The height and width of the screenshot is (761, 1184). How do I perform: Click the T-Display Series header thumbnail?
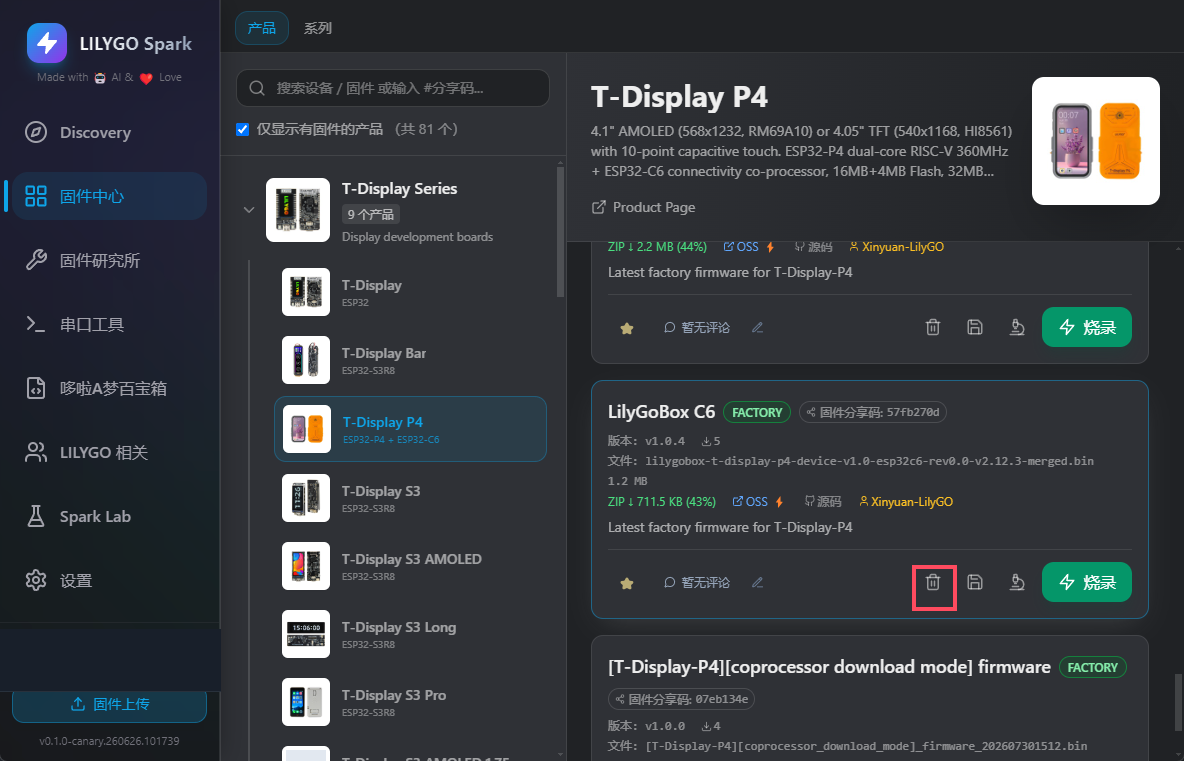[298, 210]
